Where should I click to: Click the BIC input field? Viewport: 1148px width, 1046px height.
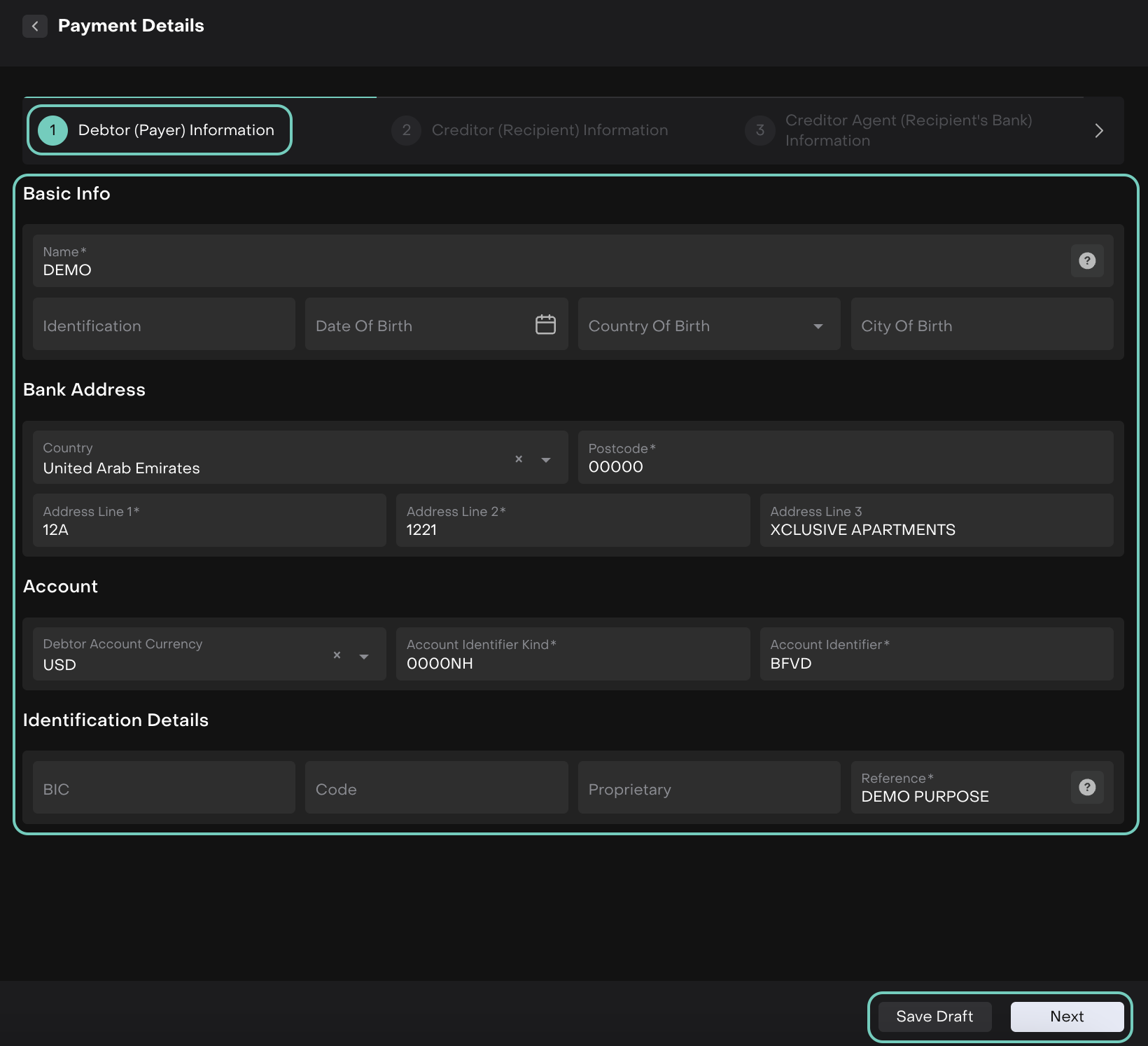[x=164, y=788]
